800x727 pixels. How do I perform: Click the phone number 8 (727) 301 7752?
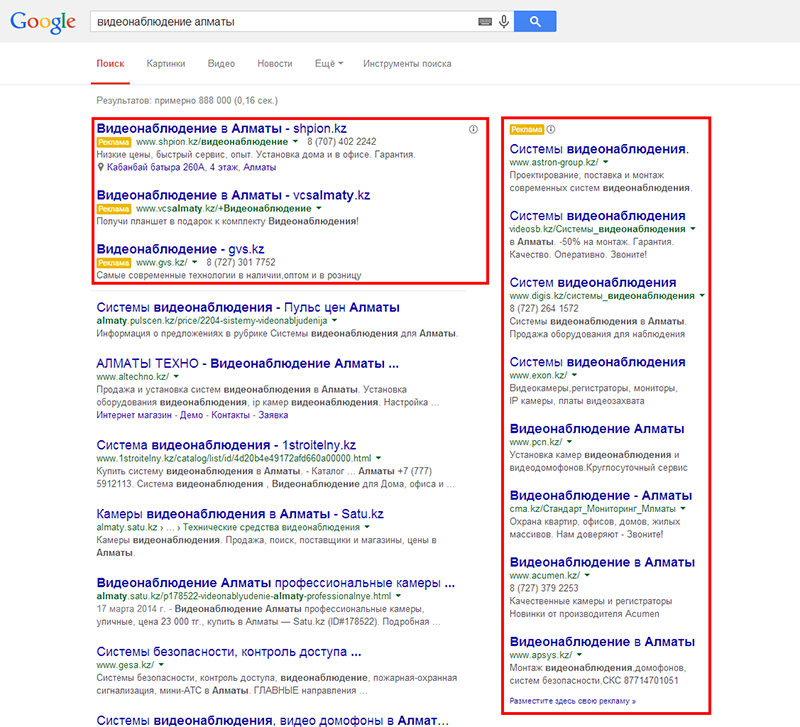241,262
